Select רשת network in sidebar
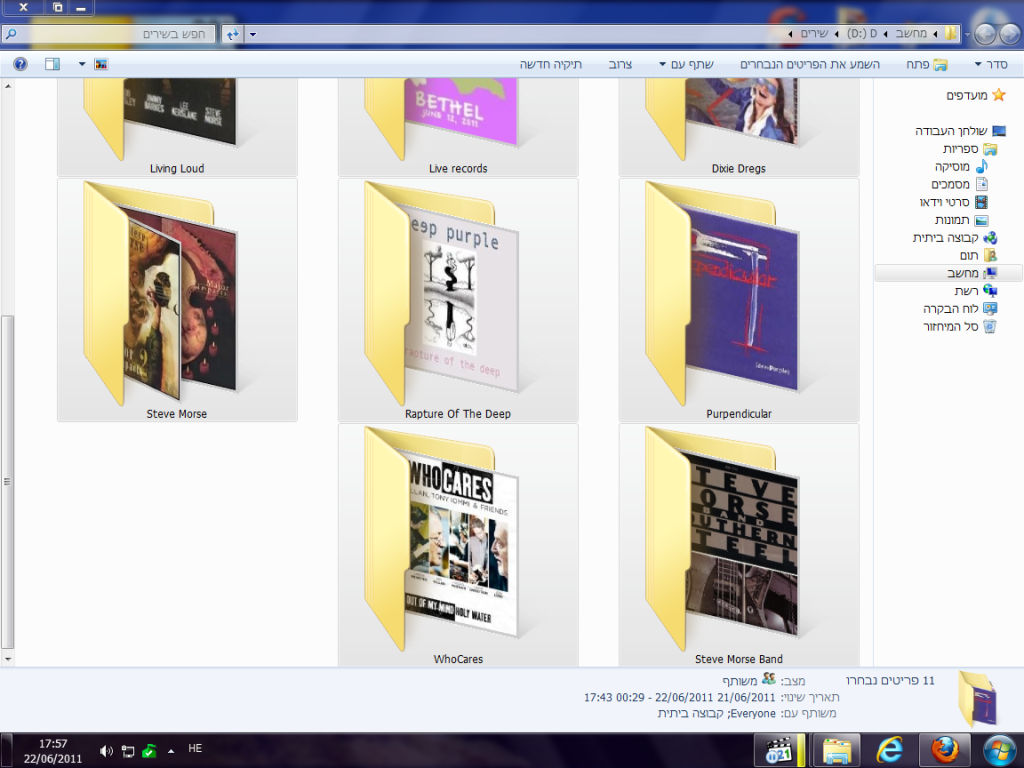Screen dimensions: 1024x768 [x=976, y=291]
